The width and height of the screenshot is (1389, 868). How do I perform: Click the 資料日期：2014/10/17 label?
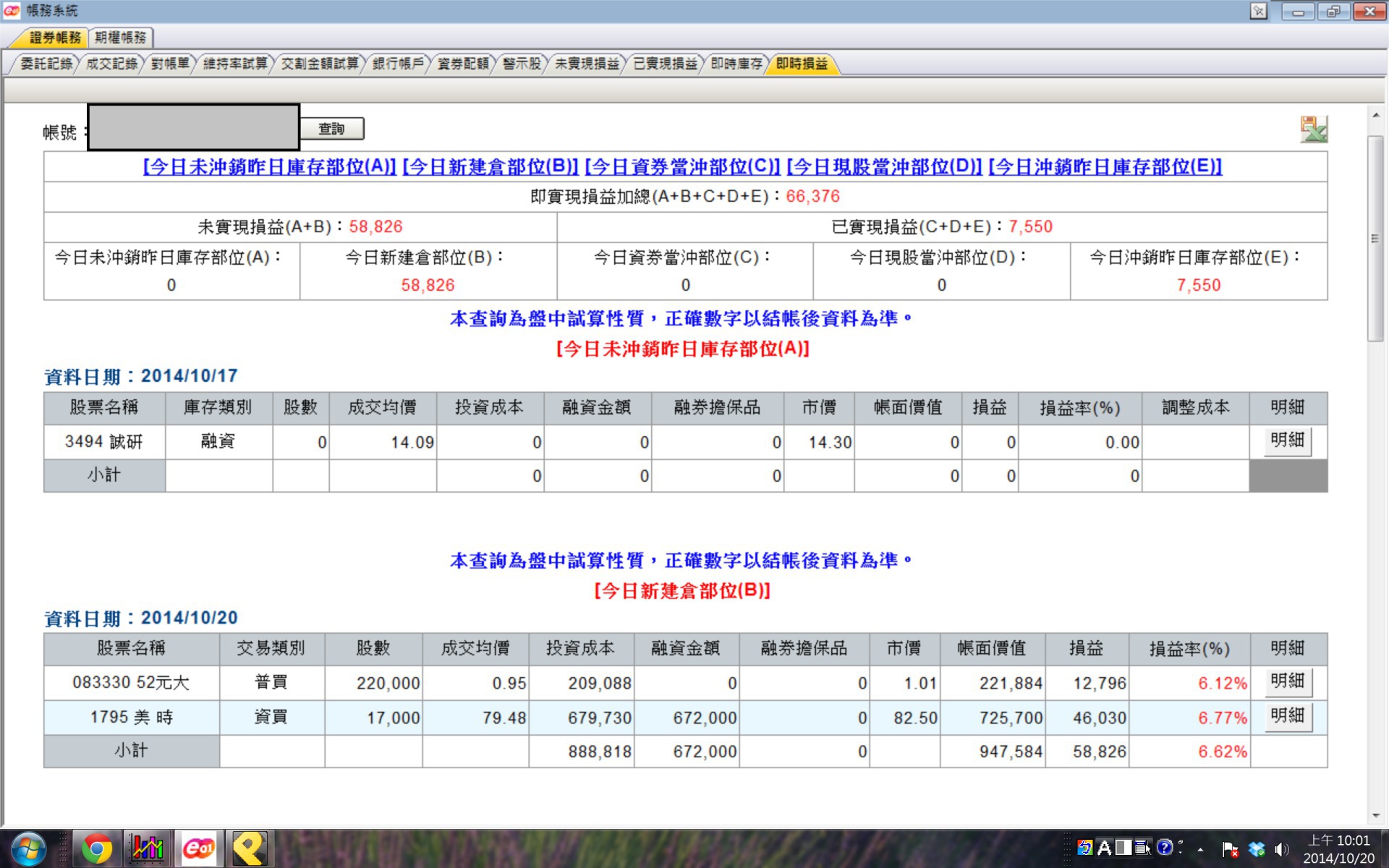click(x=141, y=376)
